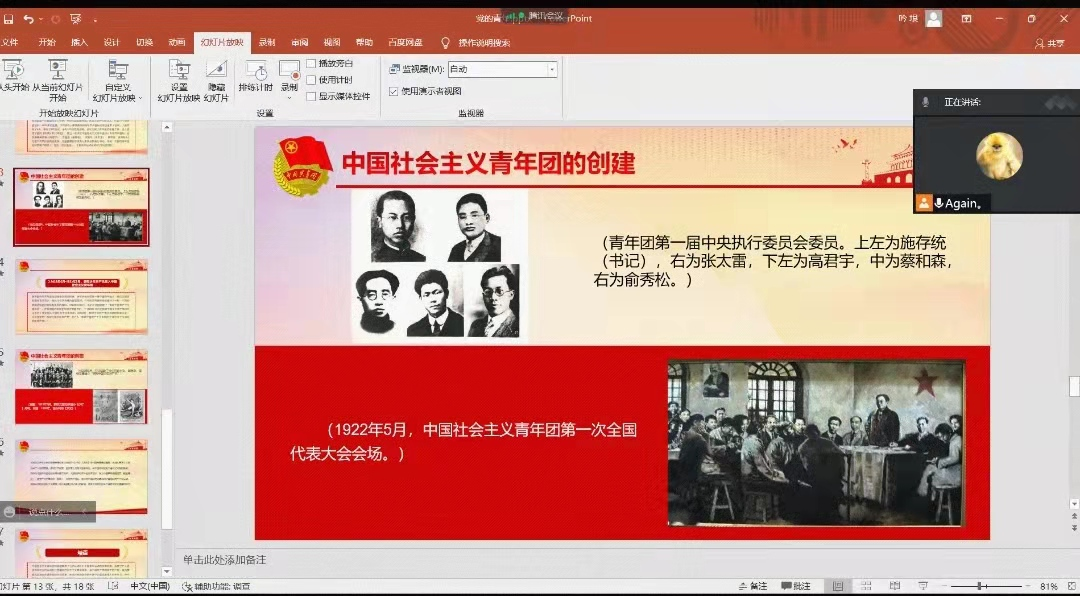Click Rehearse Timings (排练计时) button
The height and width of the screenshot is (596, 1080).
point(256,76)
